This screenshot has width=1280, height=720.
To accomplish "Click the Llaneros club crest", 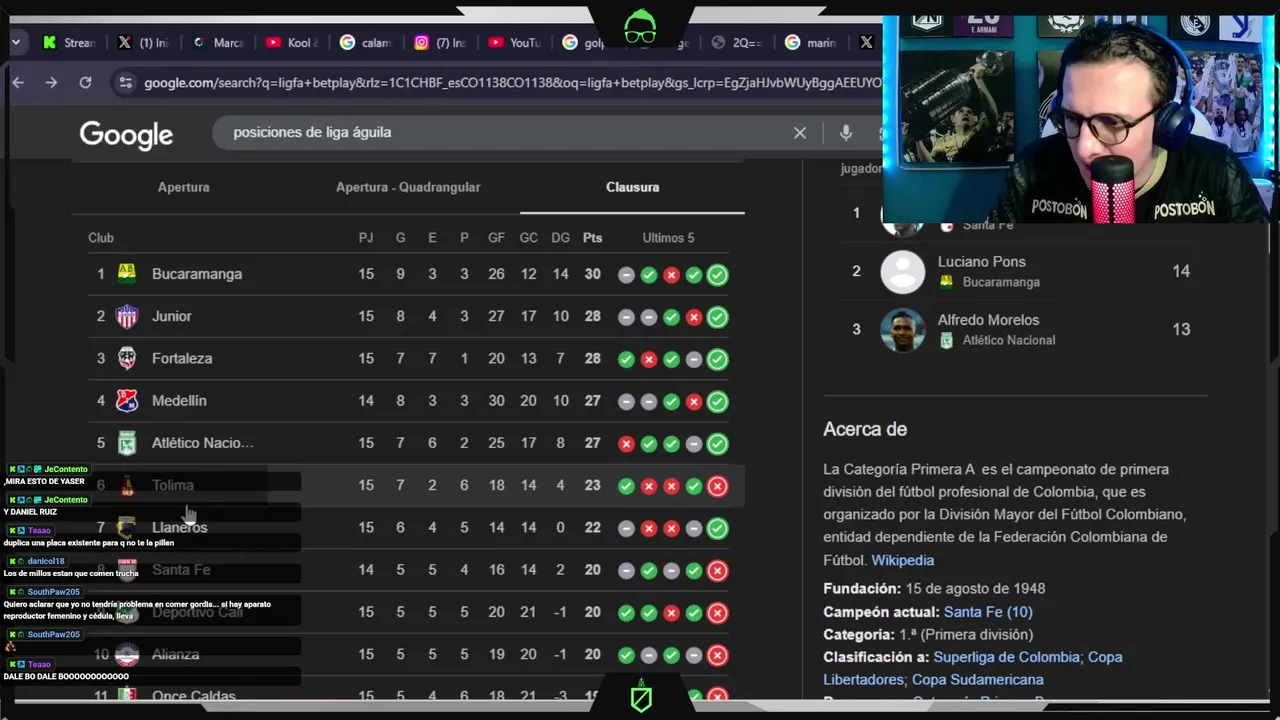I will [x=127, y=527].
